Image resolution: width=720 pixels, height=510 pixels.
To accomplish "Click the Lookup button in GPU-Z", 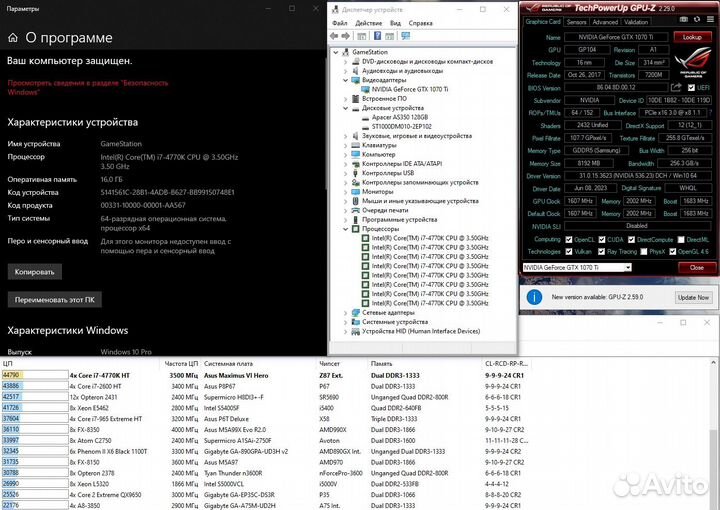I will click(692, 37).
